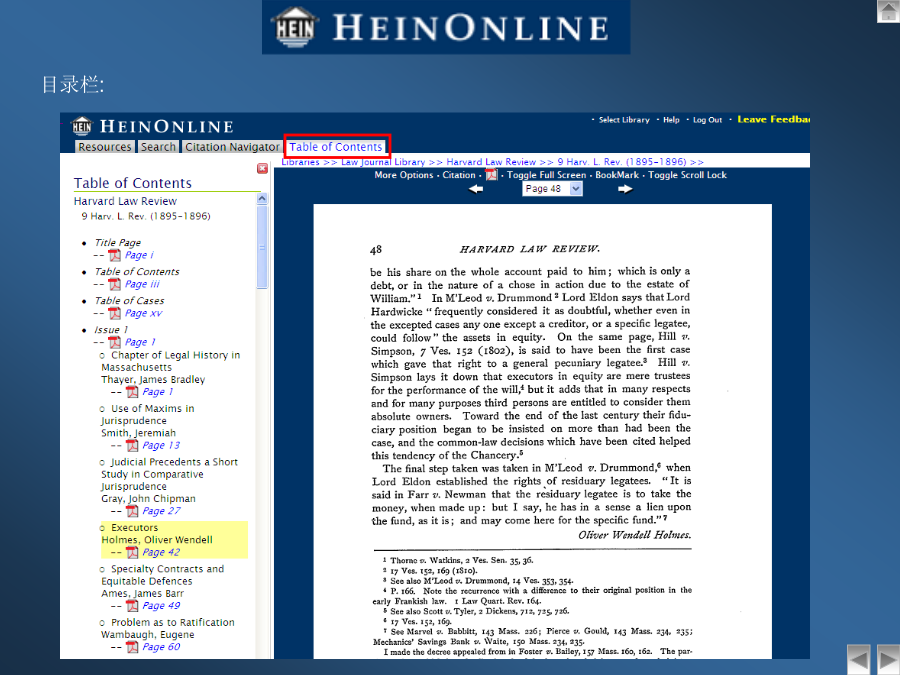Open Page 60 link
The image size is (900, 675).
point(161,647)
